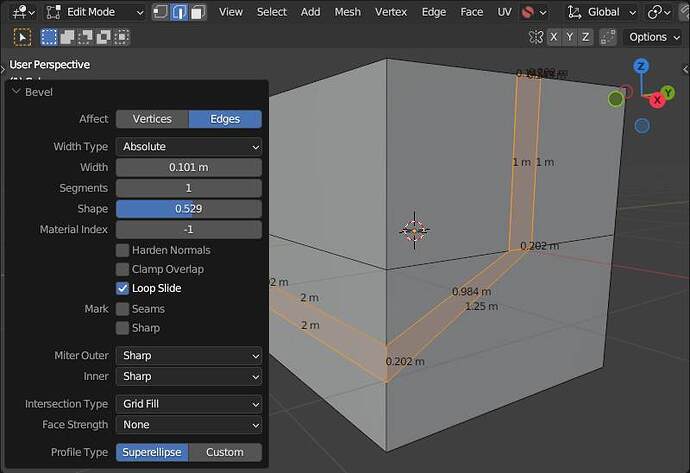Click the Edit Mode mesh icon
The height and width of the screenshot is (473, 690).
[x=54, y=12]
